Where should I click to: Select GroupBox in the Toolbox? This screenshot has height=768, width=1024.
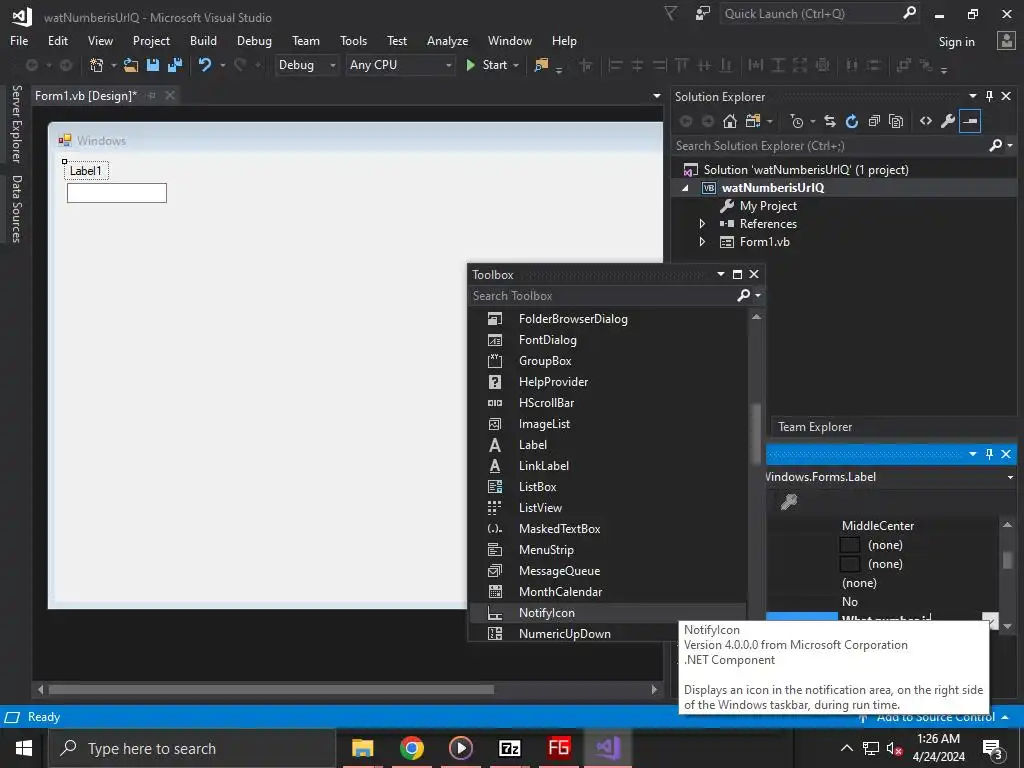607,360
